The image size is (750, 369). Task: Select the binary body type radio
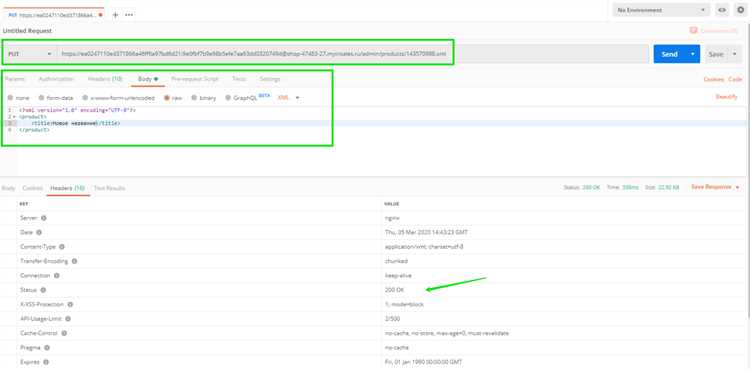click(x=194, y=98)
